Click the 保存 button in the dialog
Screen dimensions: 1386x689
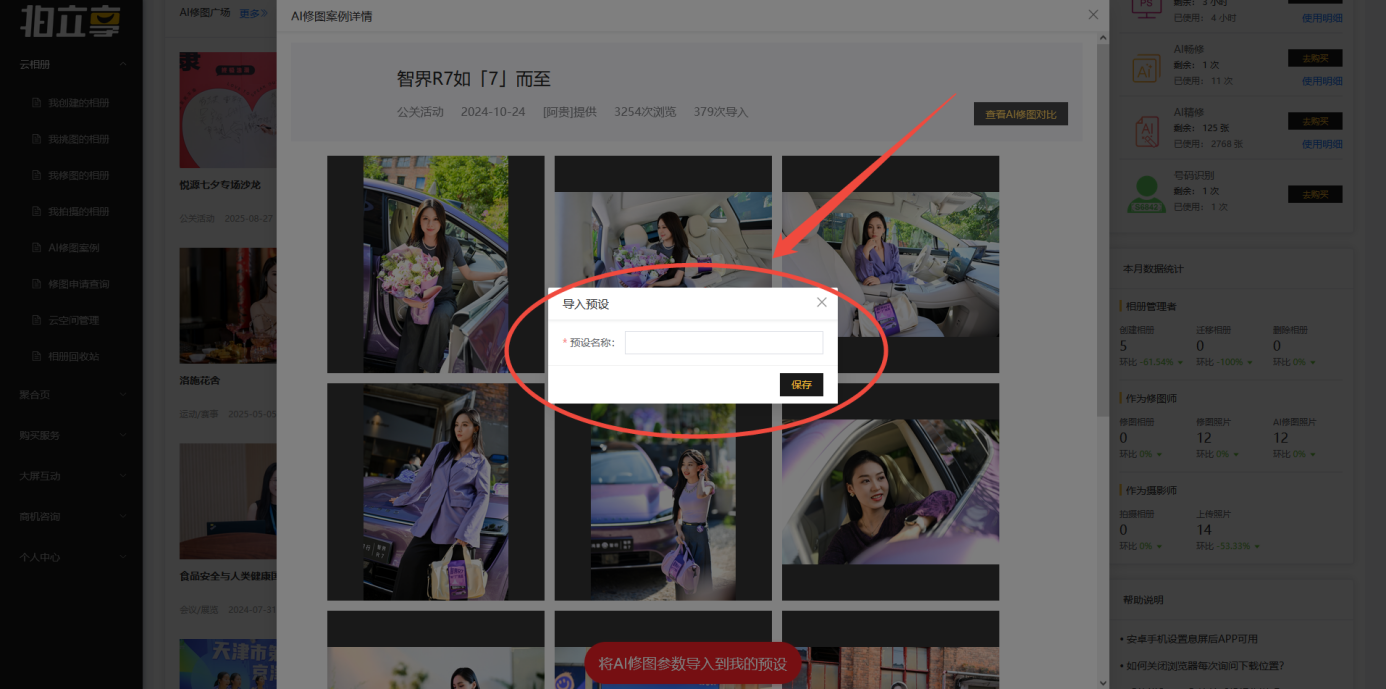tap(801, 384)
